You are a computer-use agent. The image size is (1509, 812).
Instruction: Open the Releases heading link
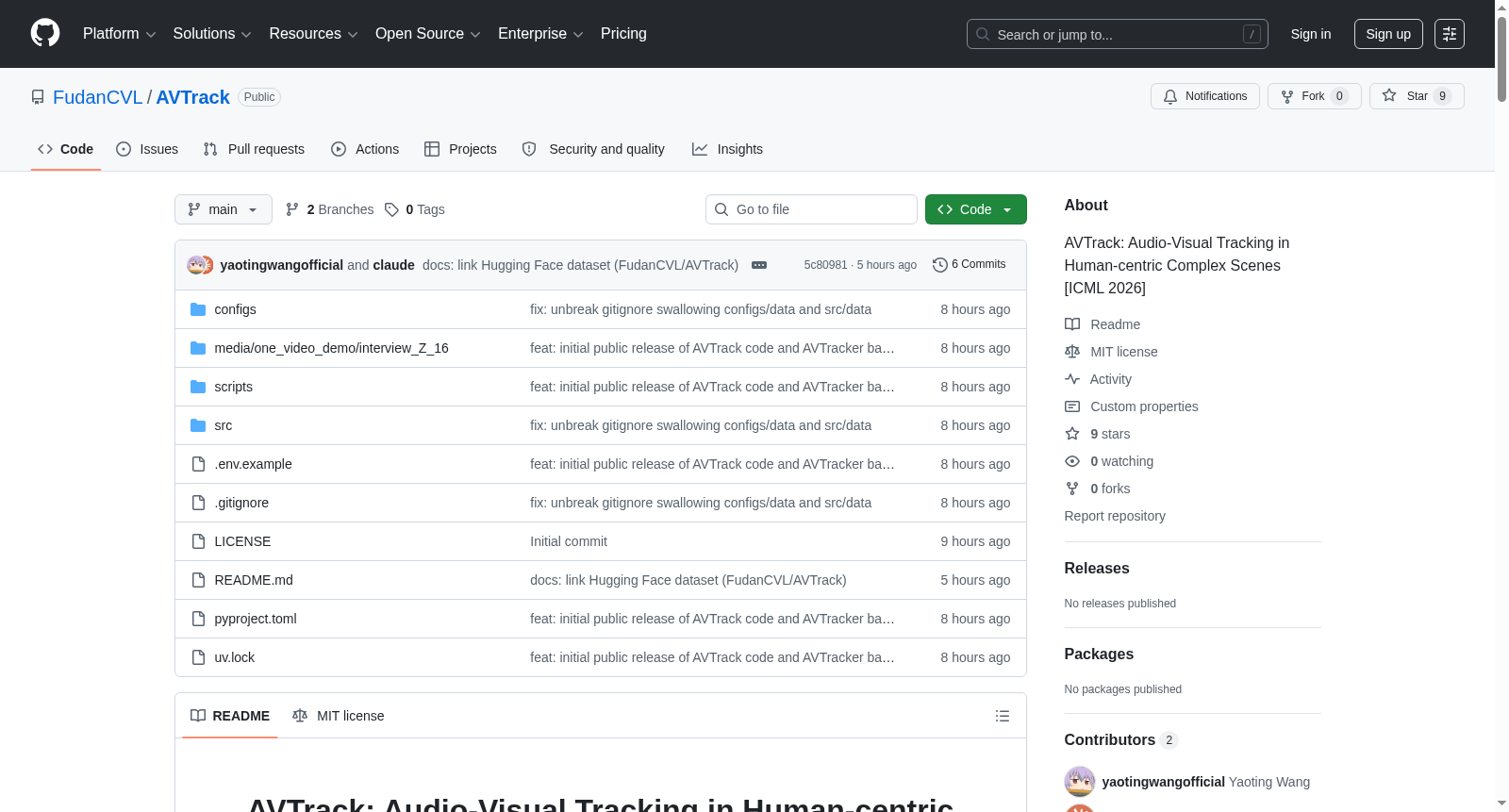pos(1097,569)
